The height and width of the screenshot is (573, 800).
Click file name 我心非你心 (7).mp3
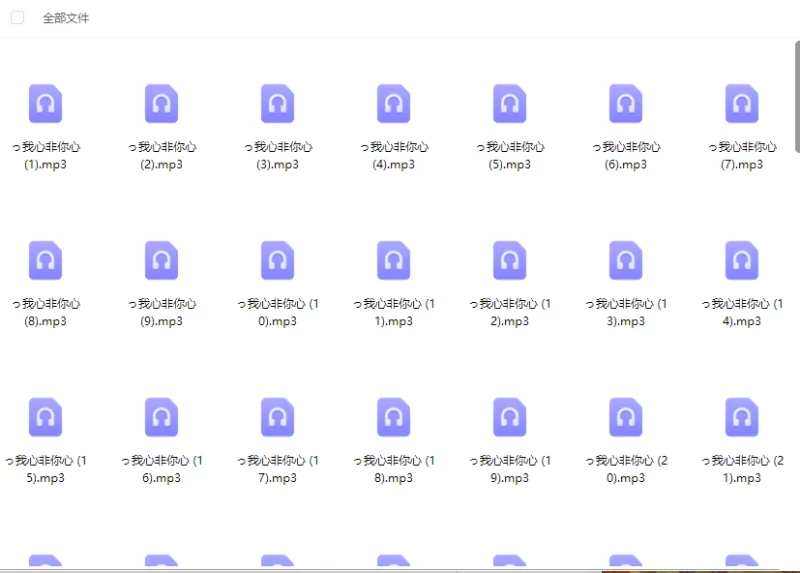point(742,156)
